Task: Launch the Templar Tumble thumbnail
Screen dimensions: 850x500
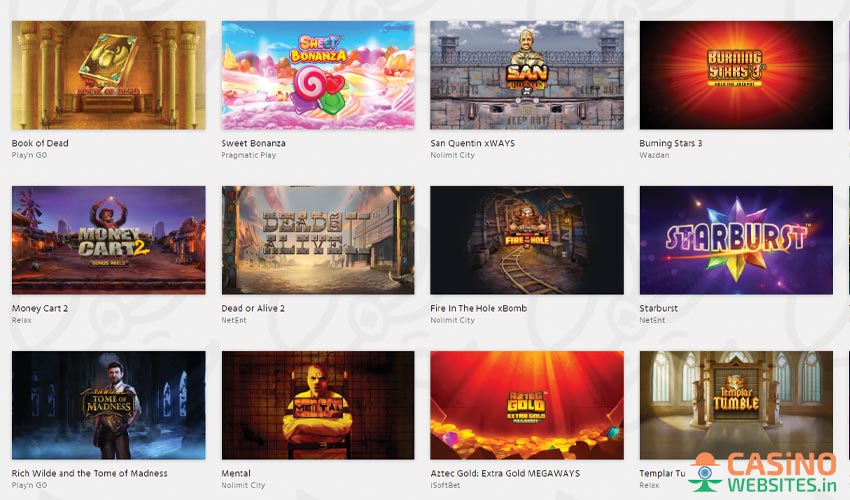Action: click(x=736, y=405)
